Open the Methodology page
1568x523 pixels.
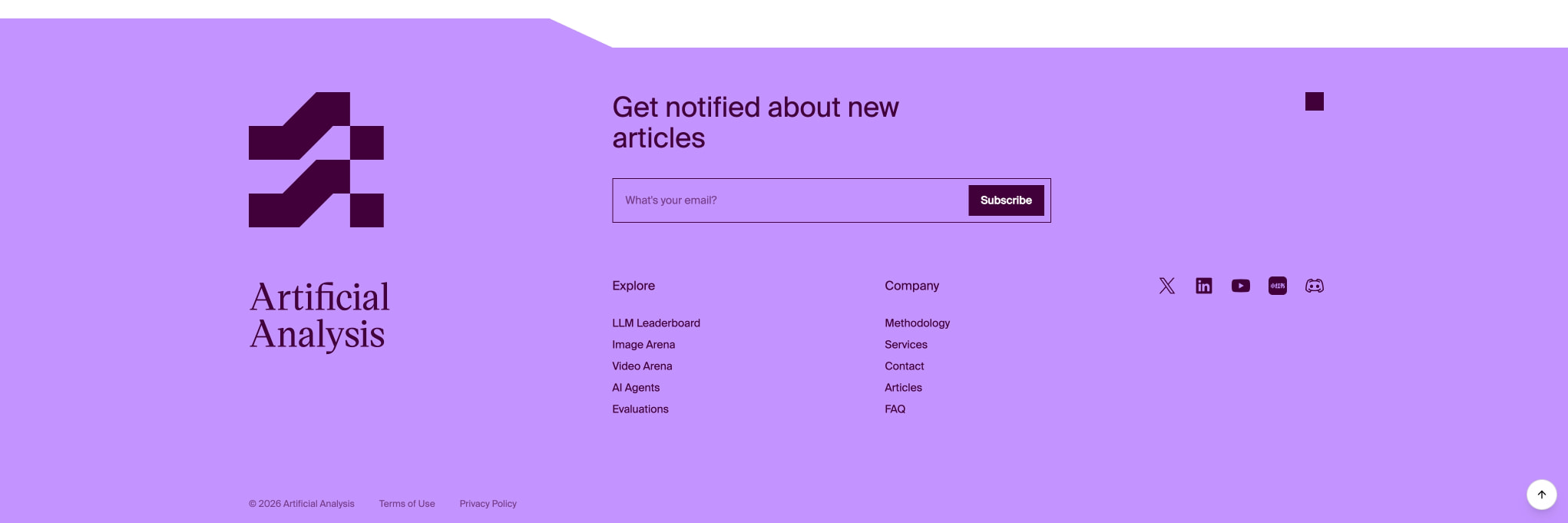coord(917,323)
